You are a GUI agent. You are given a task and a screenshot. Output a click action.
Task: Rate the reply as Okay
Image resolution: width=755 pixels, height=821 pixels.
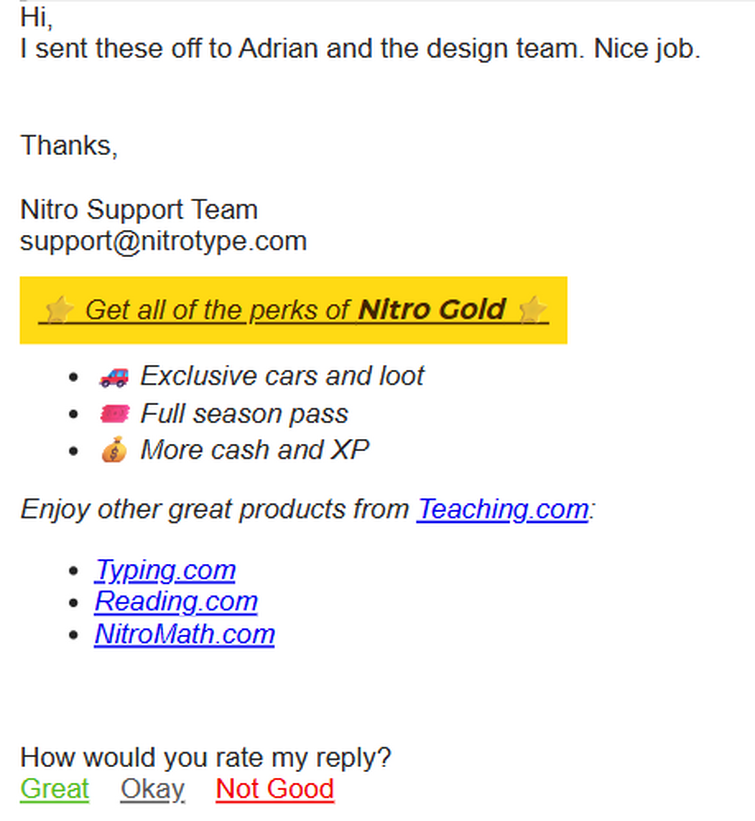click(152, 789)
